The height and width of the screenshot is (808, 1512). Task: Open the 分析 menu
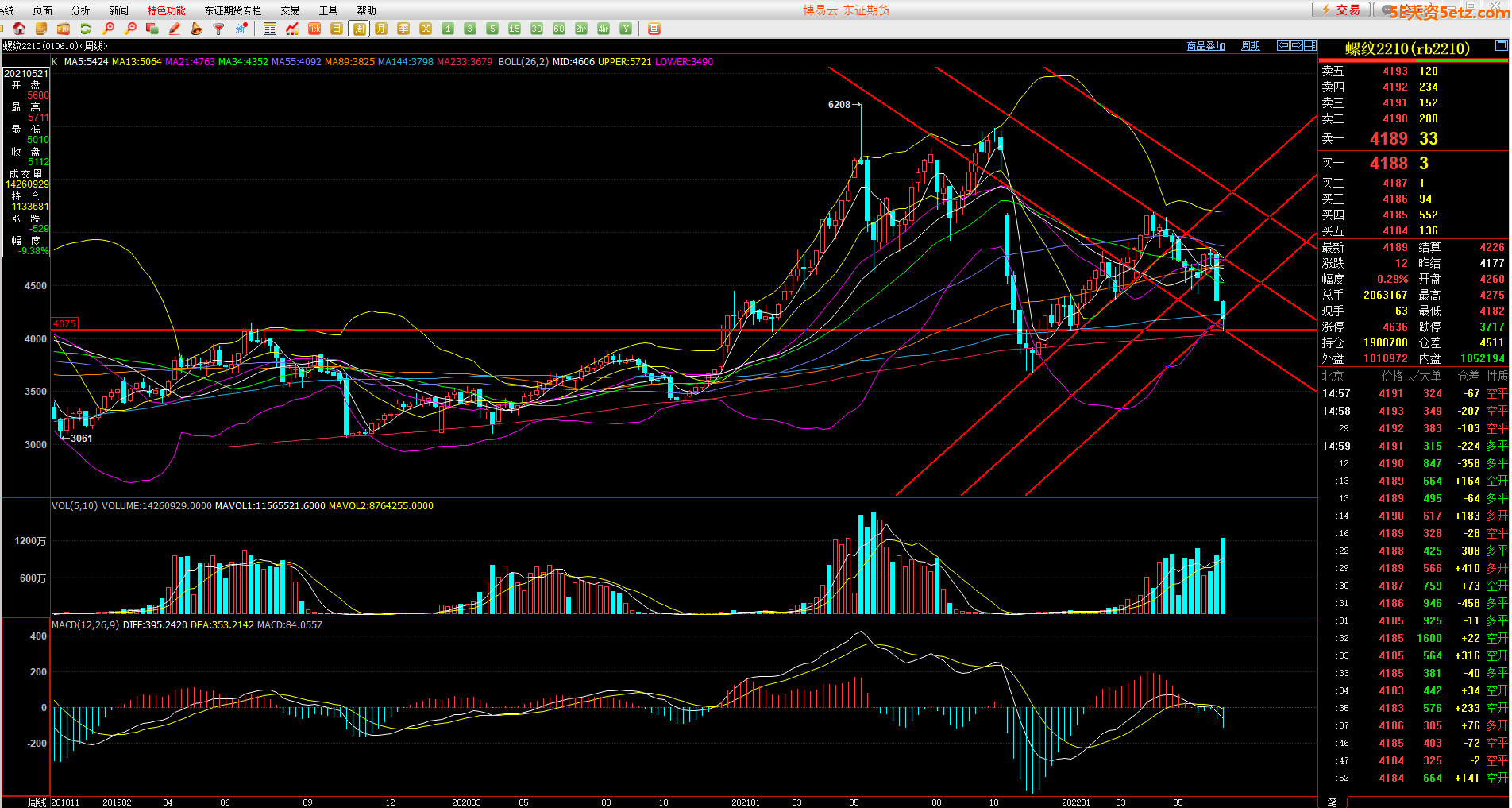pos(81,10)
